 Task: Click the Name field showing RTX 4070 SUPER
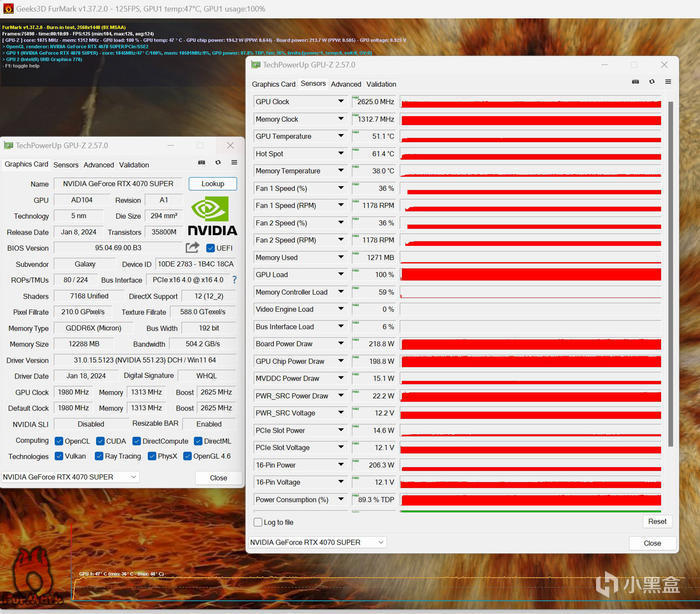[x=118, y=184]
